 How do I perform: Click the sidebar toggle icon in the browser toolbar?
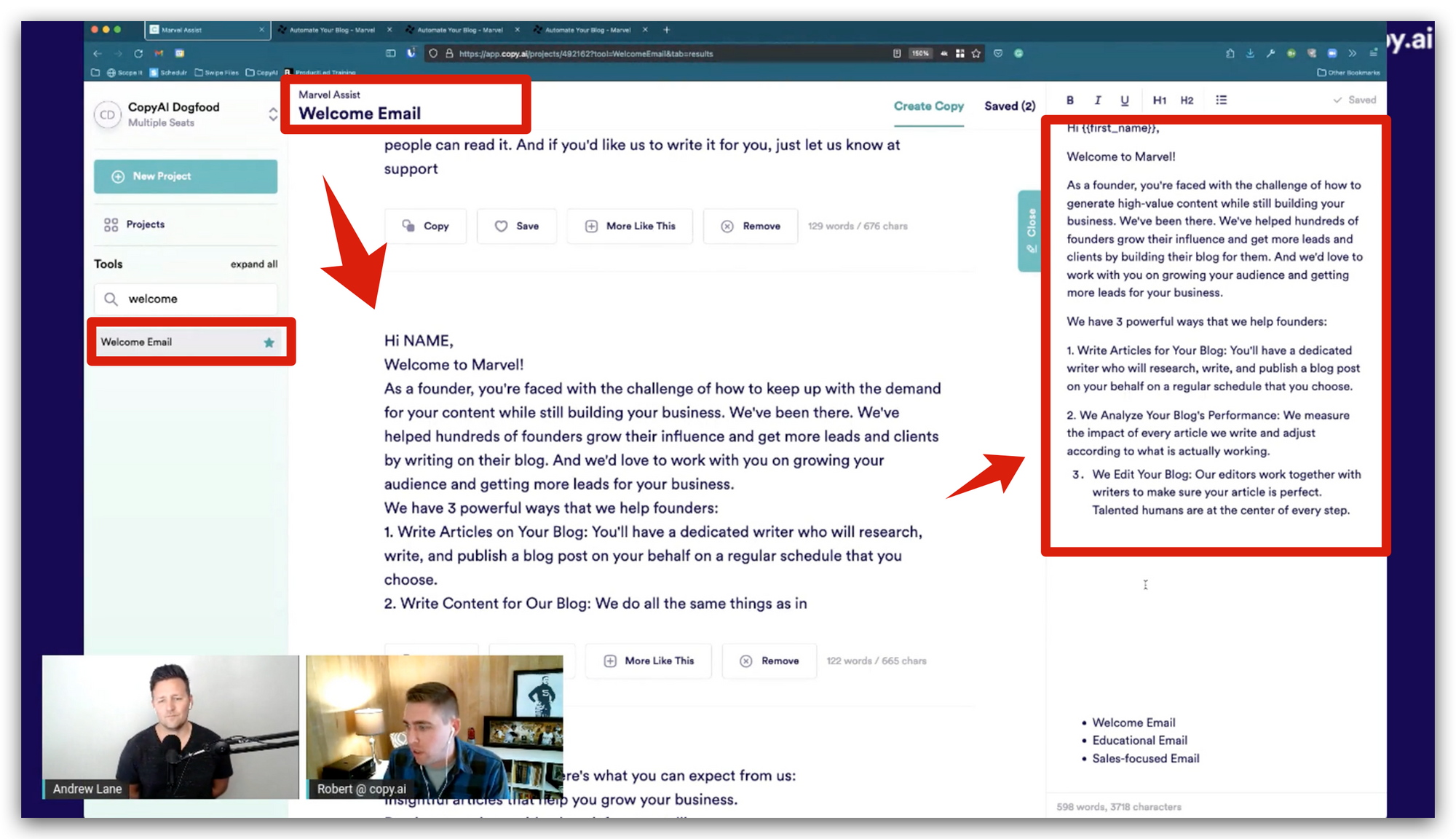click(391, 53)
